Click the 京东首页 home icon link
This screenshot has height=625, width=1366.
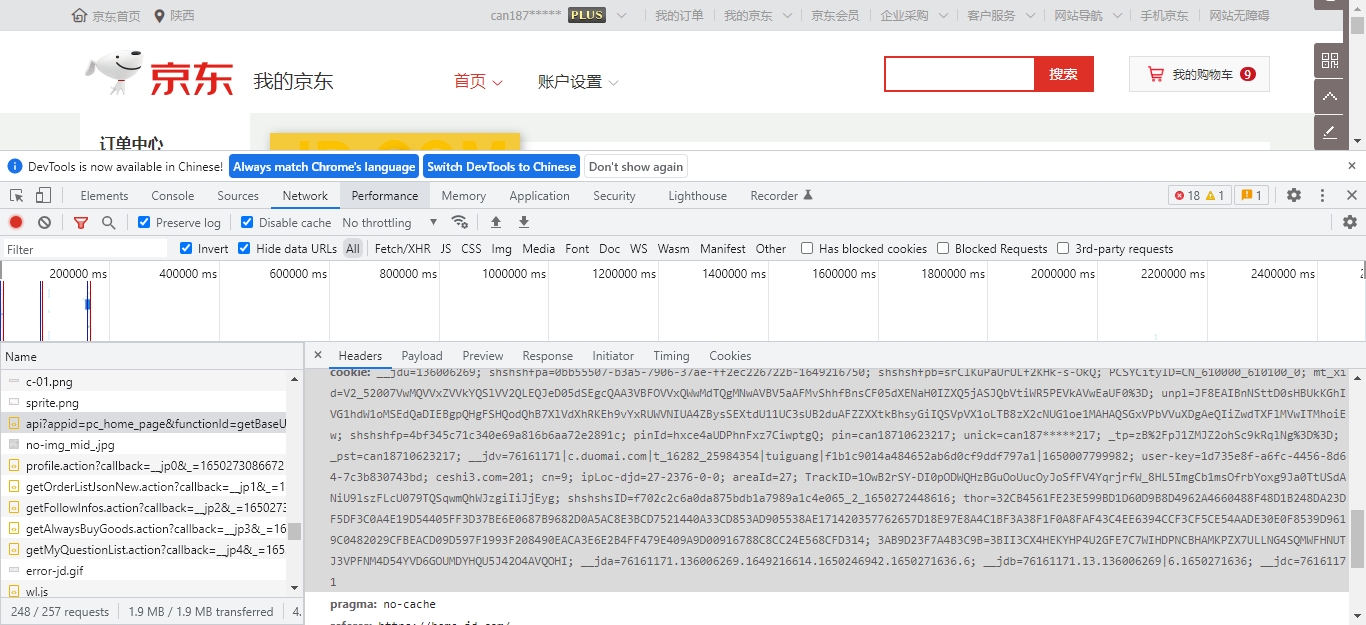click(107, 16)
